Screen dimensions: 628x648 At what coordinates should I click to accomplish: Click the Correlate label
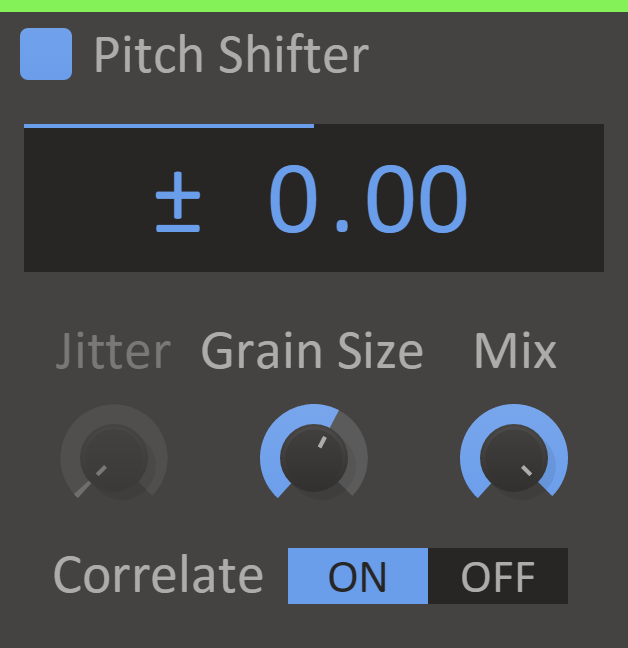(x=158, y=576)
